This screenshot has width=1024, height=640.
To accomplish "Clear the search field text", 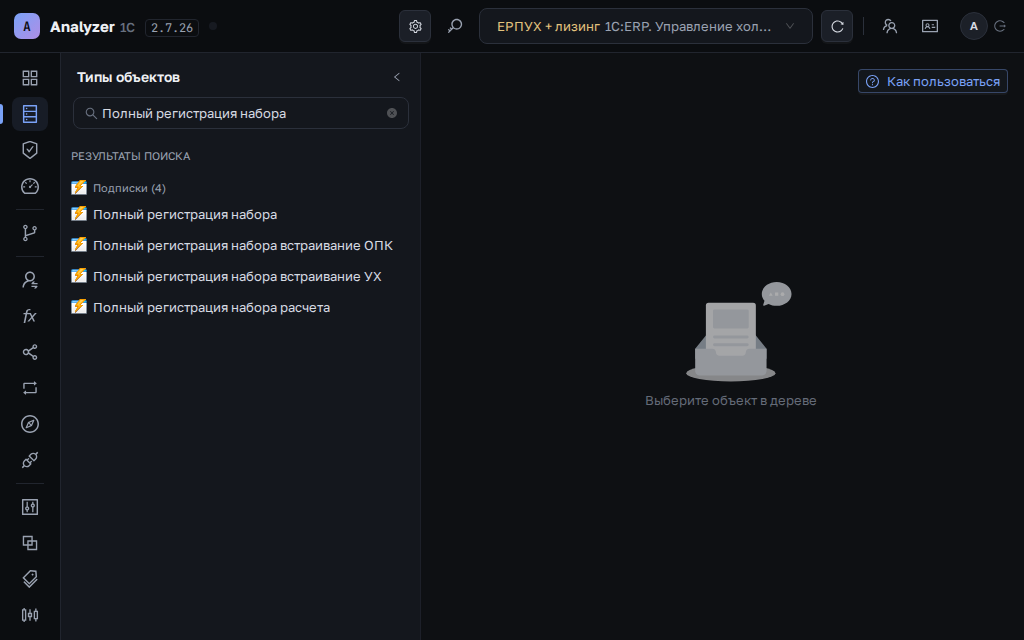I will coord(392,113).
